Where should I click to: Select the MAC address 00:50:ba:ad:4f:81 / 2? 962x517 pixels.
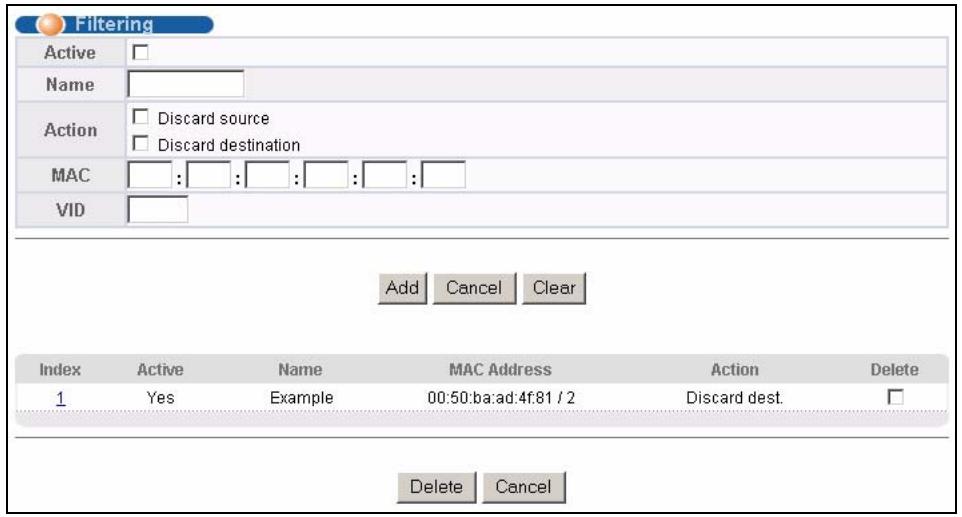(x=501, y=398)
